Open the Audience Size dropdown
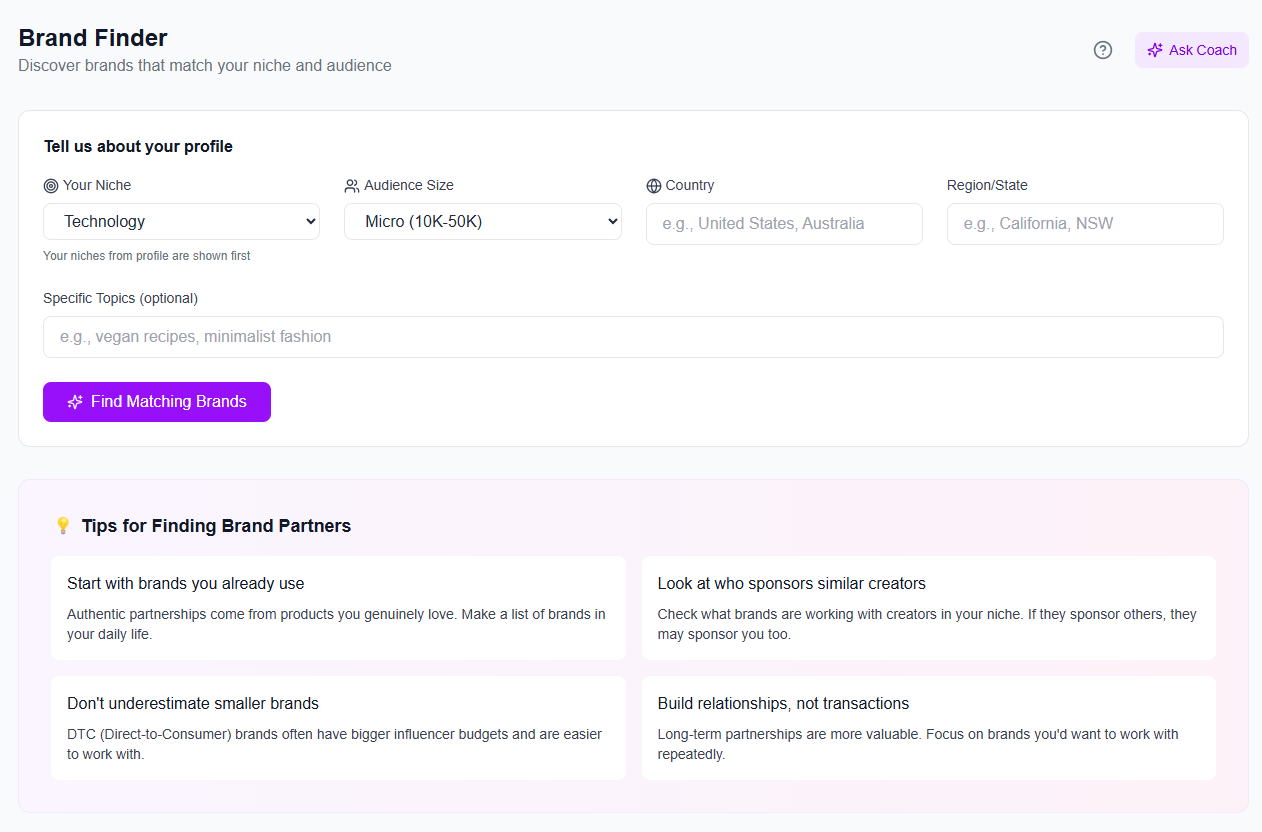 coord(482,222)
